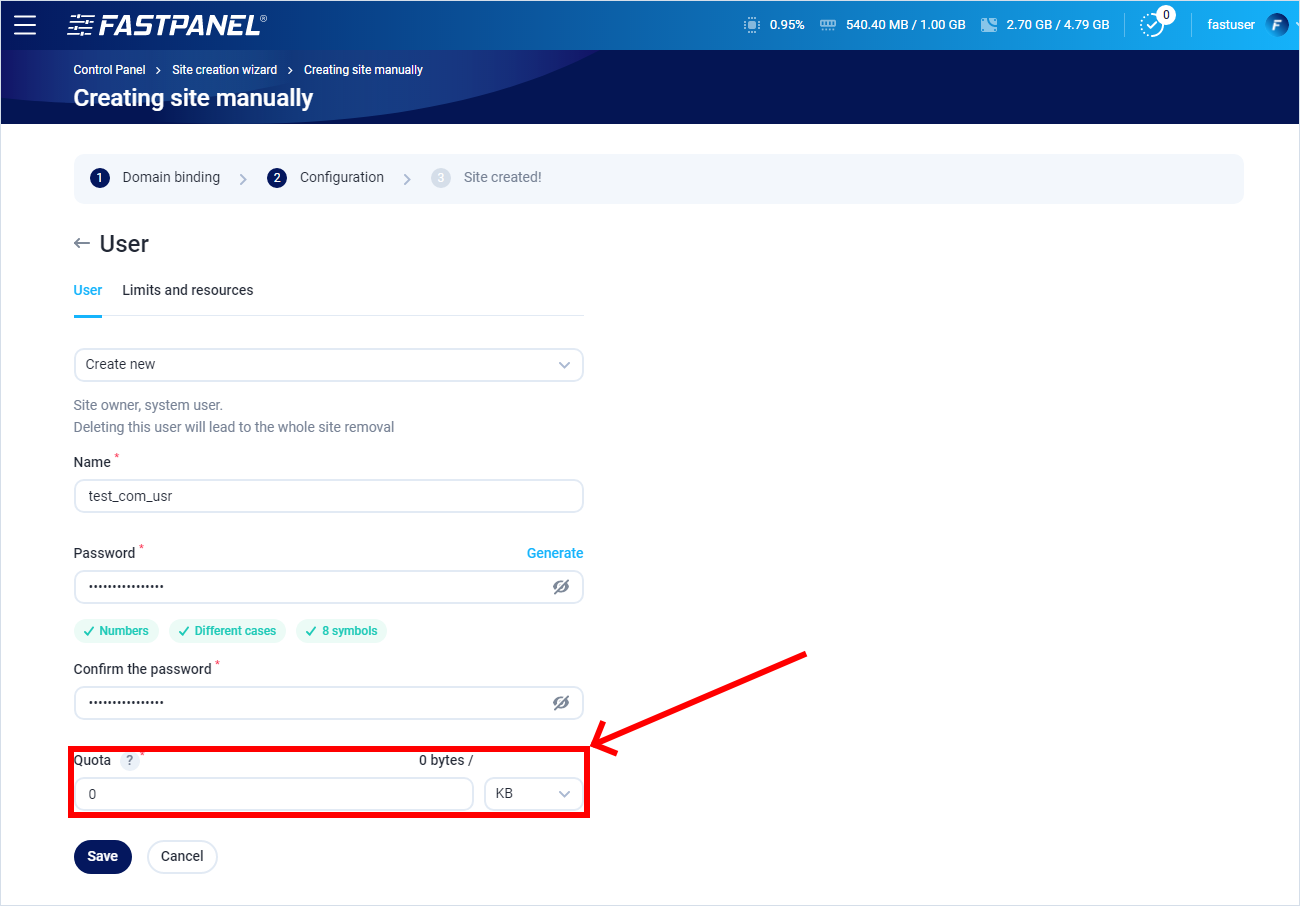
Task: Open the hamburger main menu
Action: click(25, 25)
